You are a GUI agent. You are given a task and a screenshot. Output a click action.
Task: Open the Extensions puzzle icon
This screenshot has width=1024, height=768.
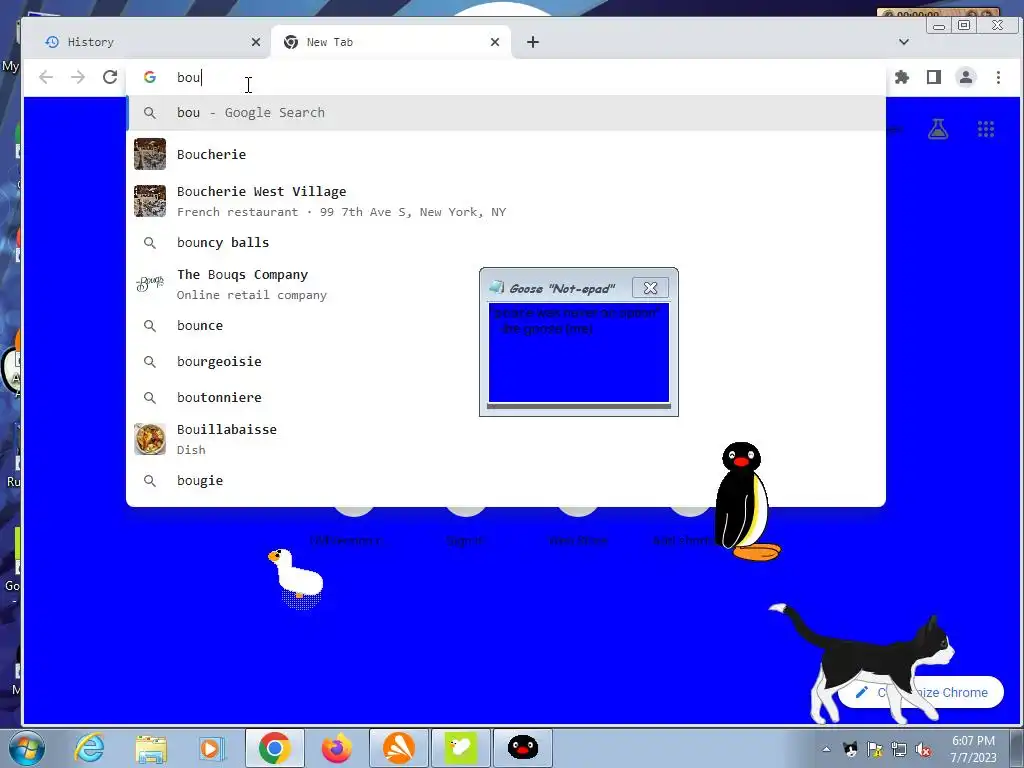(x=902, y=77)
